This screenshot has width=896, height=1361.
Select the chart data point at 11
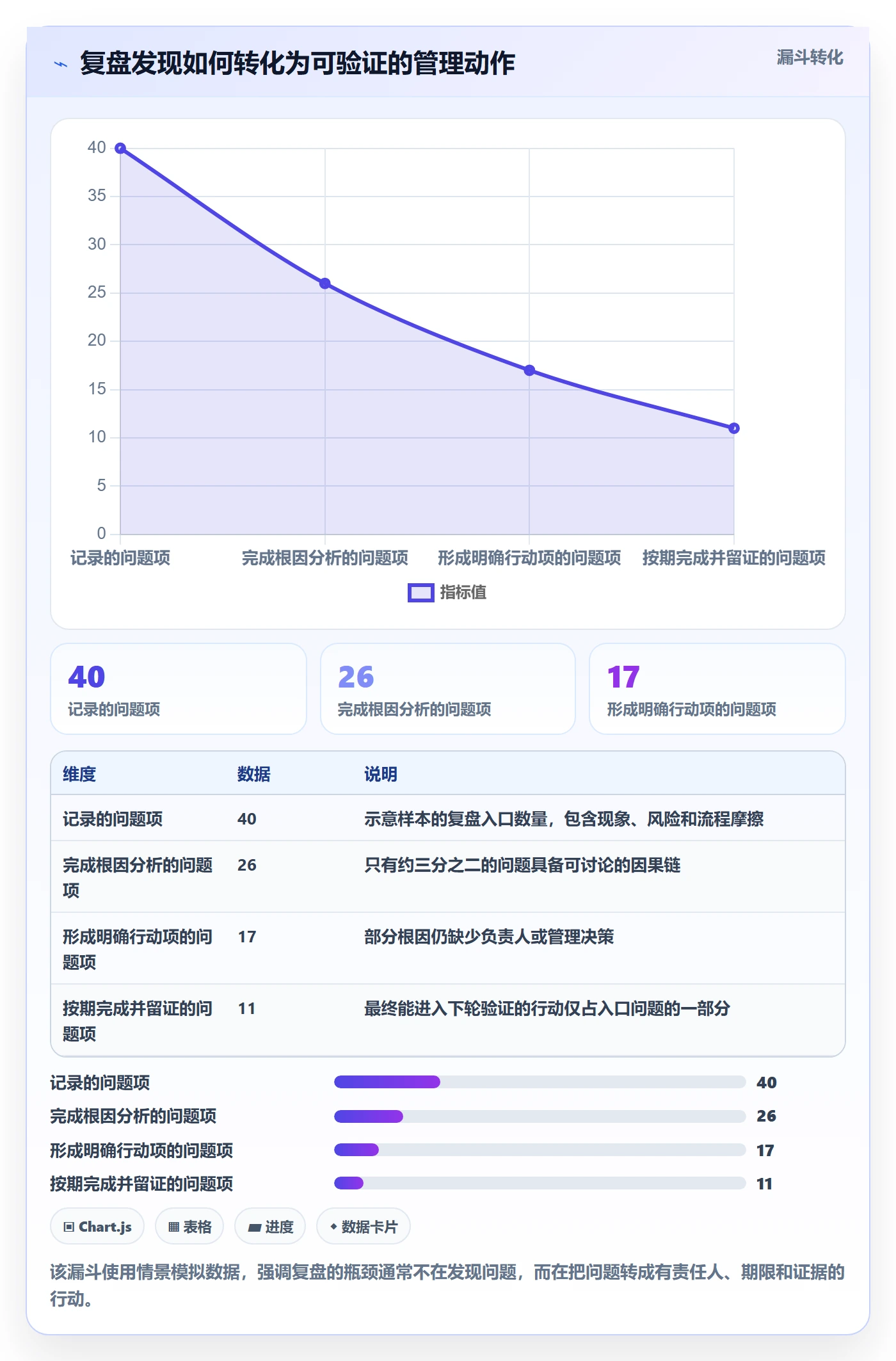click(734, 428)
